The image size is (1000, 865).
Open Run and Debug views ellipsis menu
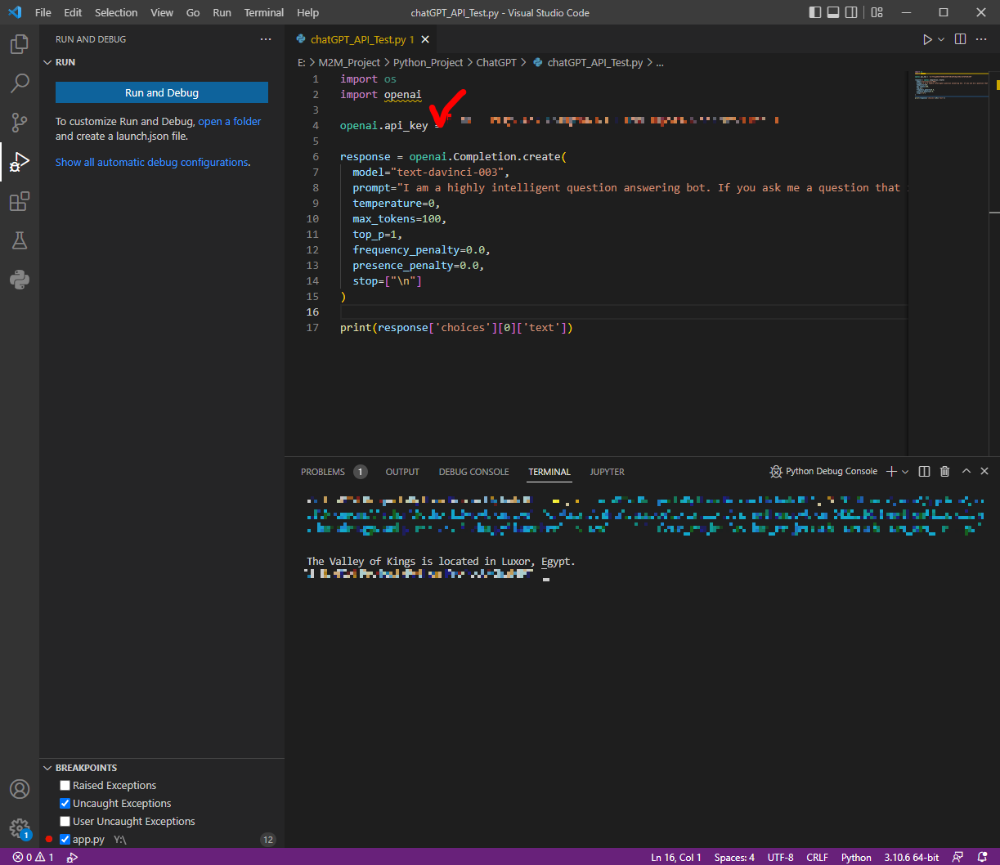265,40
